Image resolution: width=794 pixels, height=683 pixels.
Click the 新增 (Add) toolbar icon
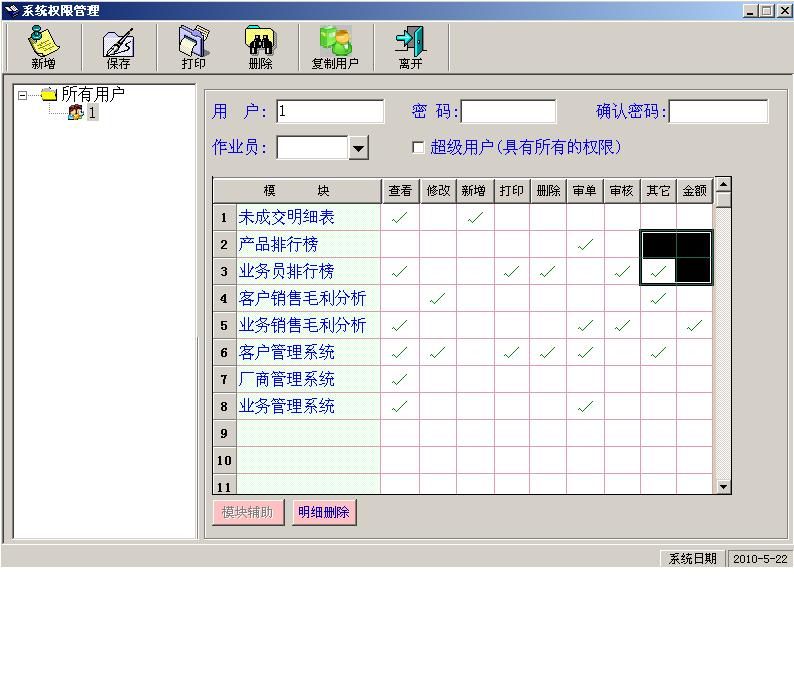click(44, 48)
